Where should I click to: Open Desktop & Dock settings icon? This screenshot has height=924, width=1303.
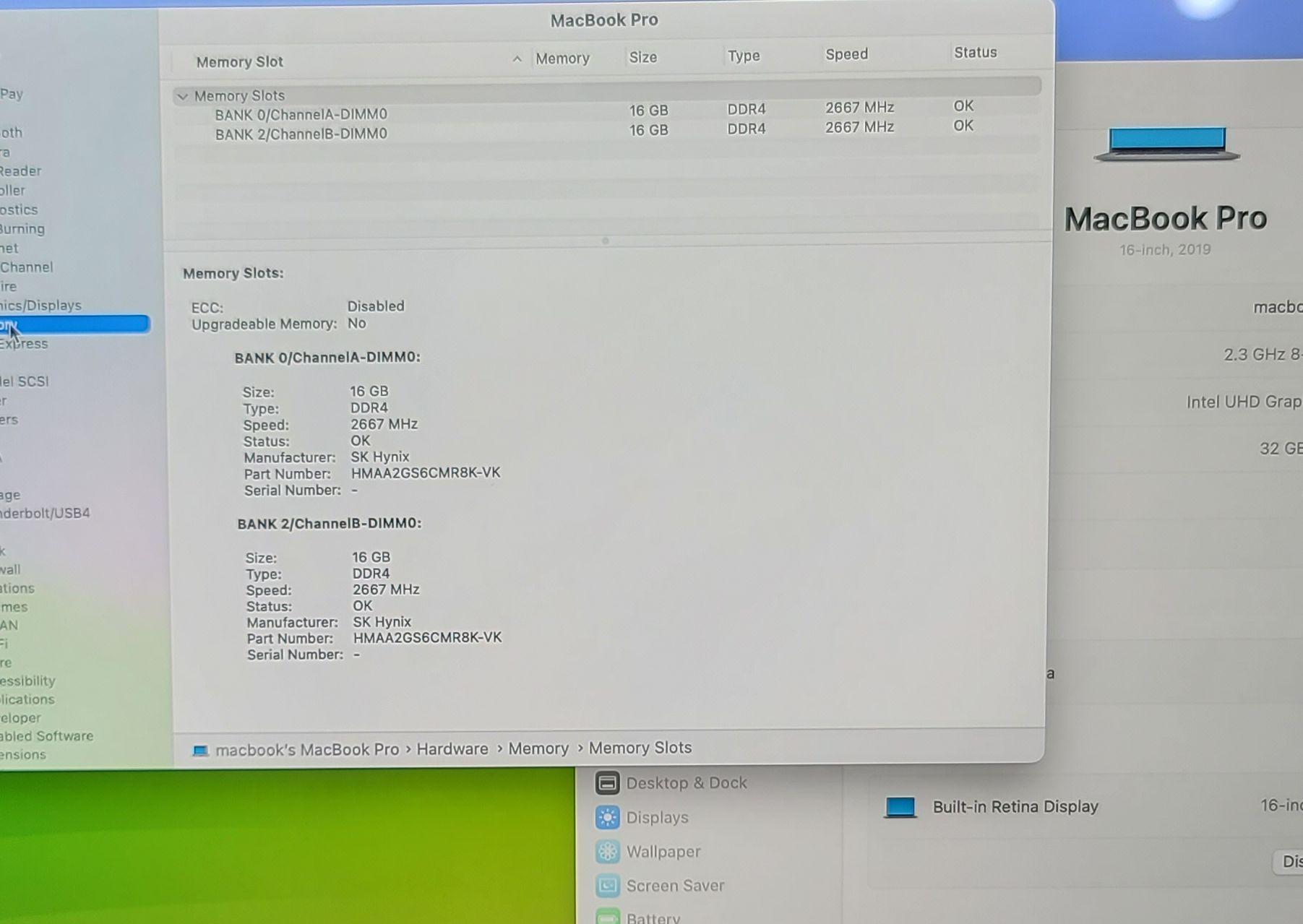coord(607,783)
